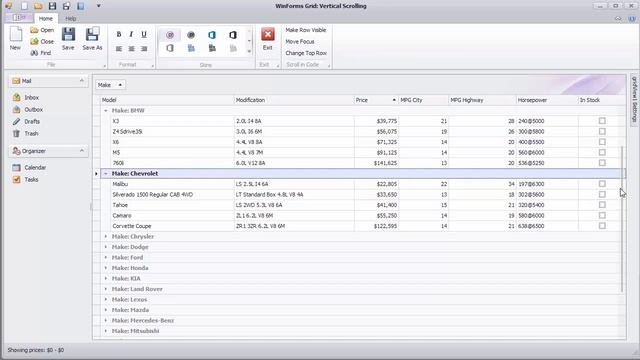Click the Modification column header
Image resolution: width=640 pixels, height=360 pixels.
click(x=294, y=100)
